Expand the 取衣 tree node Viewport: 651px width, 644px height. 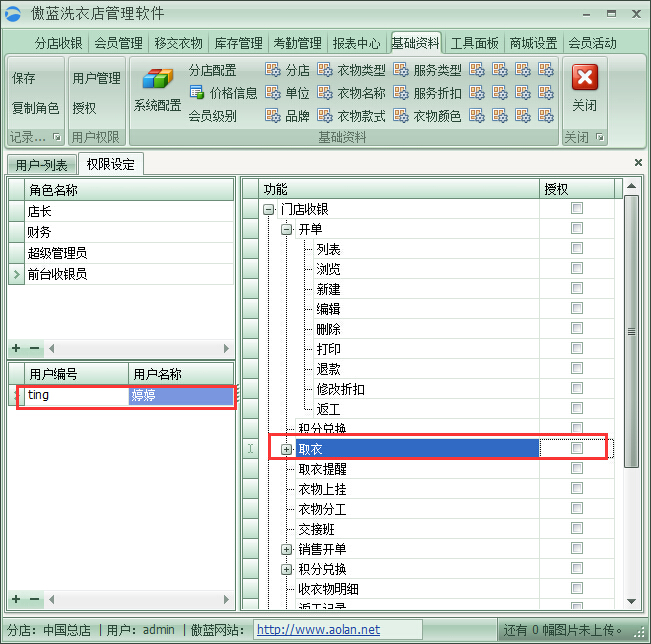287,449
